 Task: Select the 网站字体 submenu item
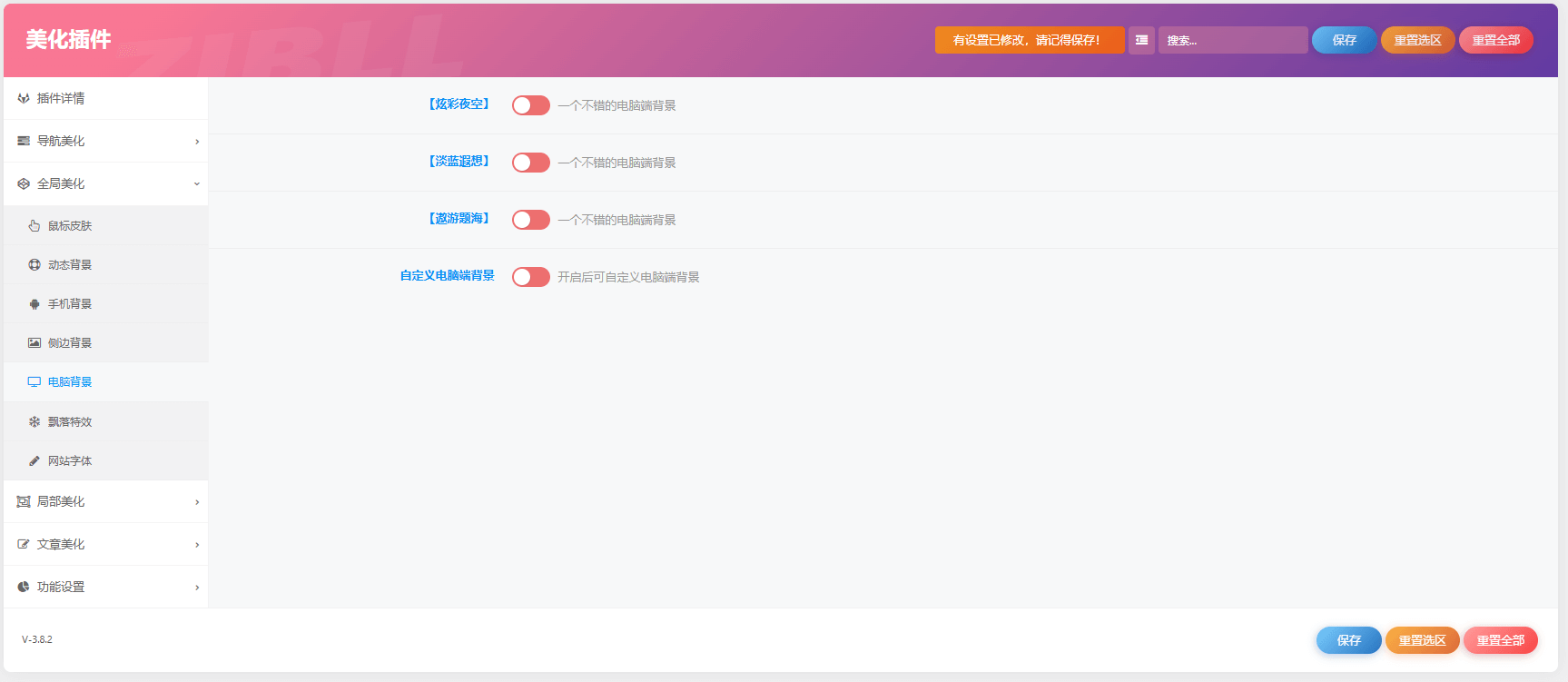106,460
